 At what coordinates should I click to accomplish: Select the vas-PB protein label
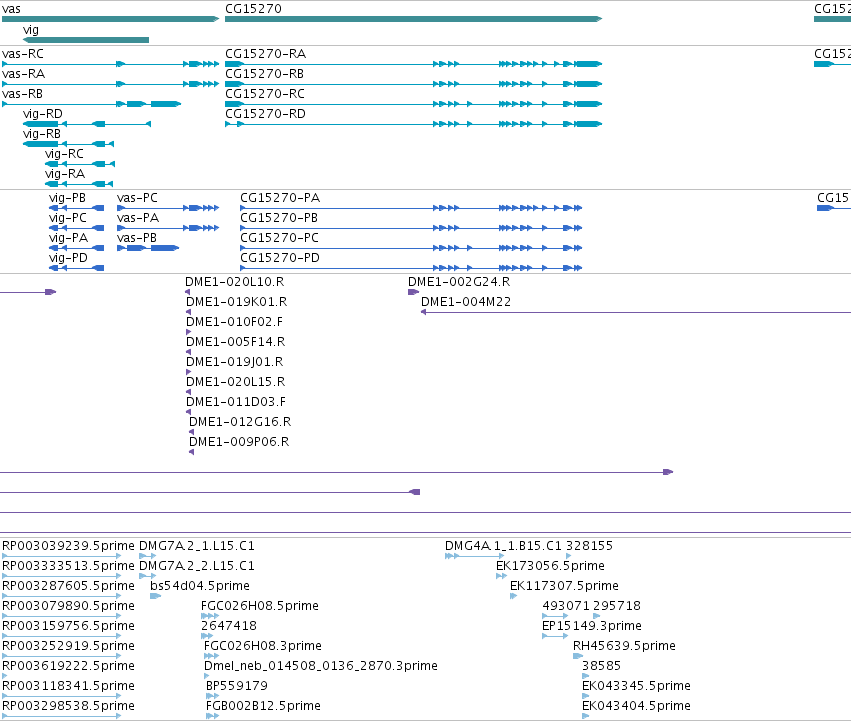click(x=137, y=238)
